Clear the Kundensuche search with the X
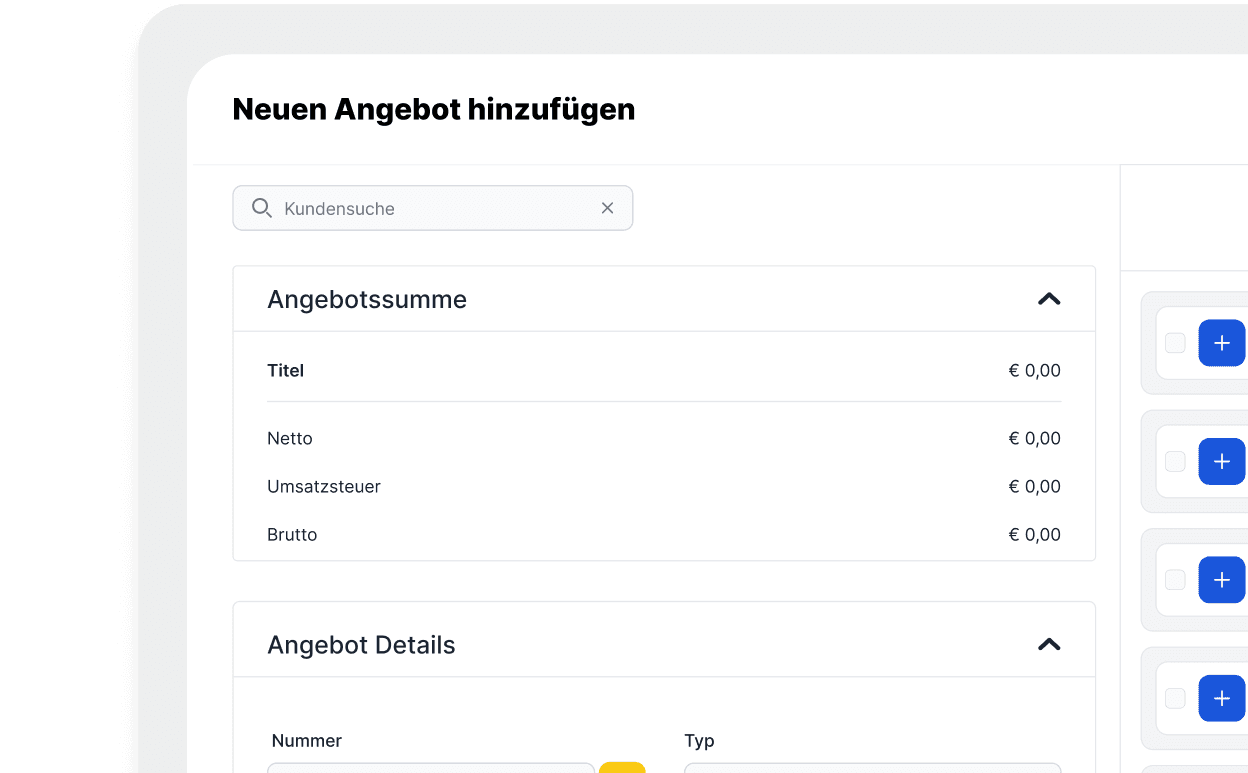 tap(607, 208)
